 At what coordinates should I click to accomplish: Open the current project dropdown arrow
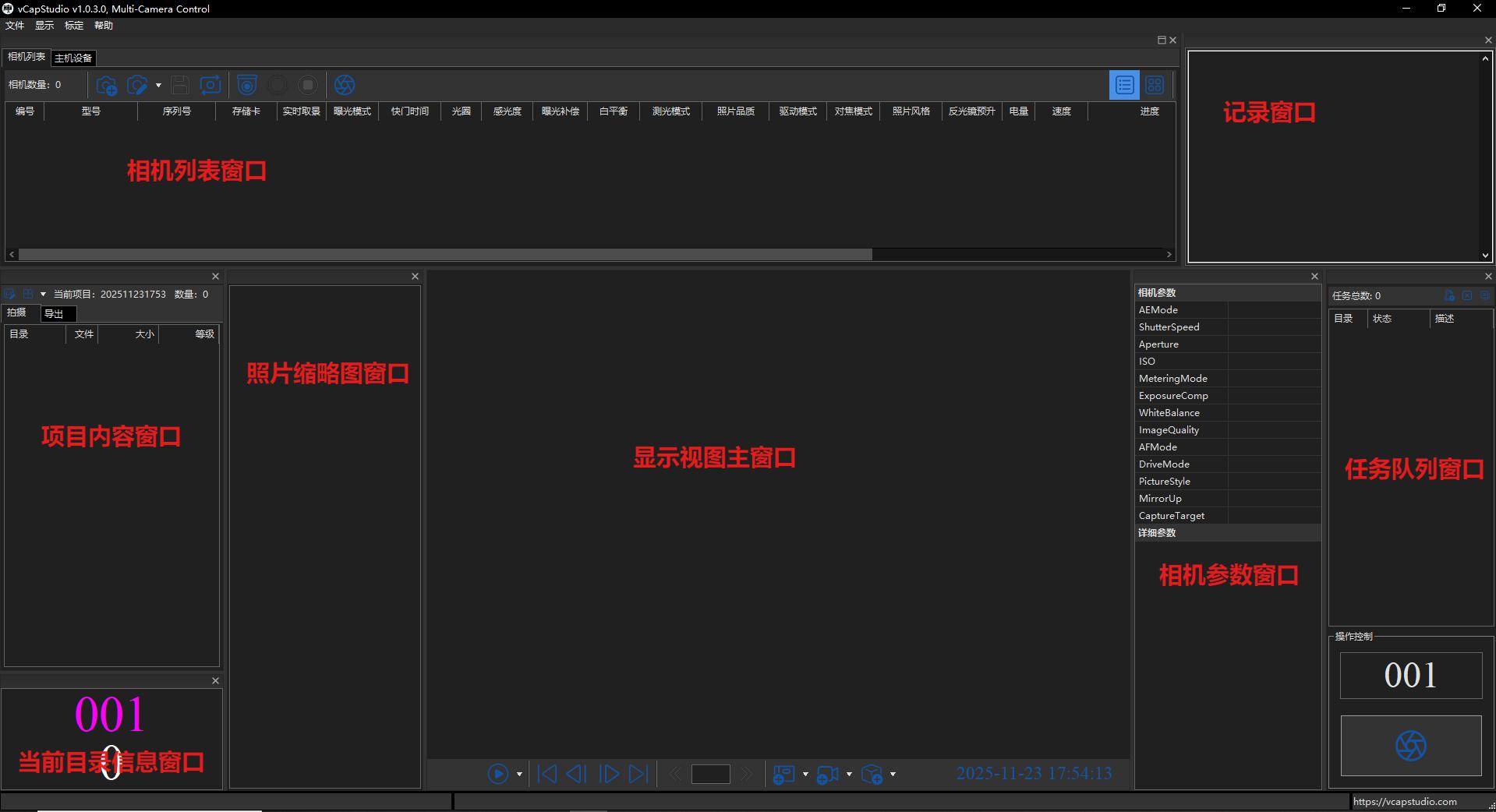[43, 294]
